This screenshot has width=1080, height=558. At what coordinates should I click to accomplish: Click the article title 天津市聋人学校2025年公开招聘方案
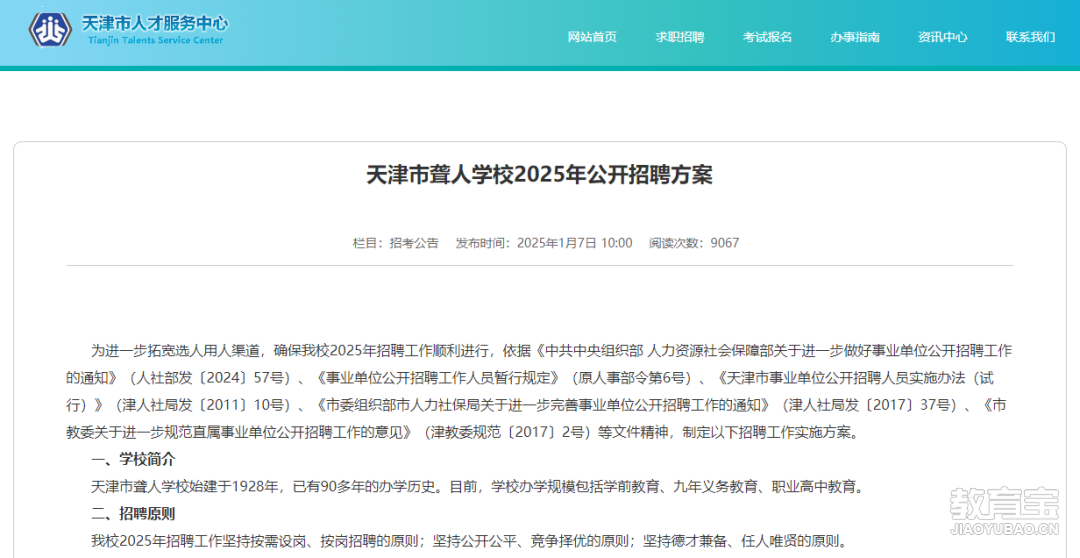539,174
